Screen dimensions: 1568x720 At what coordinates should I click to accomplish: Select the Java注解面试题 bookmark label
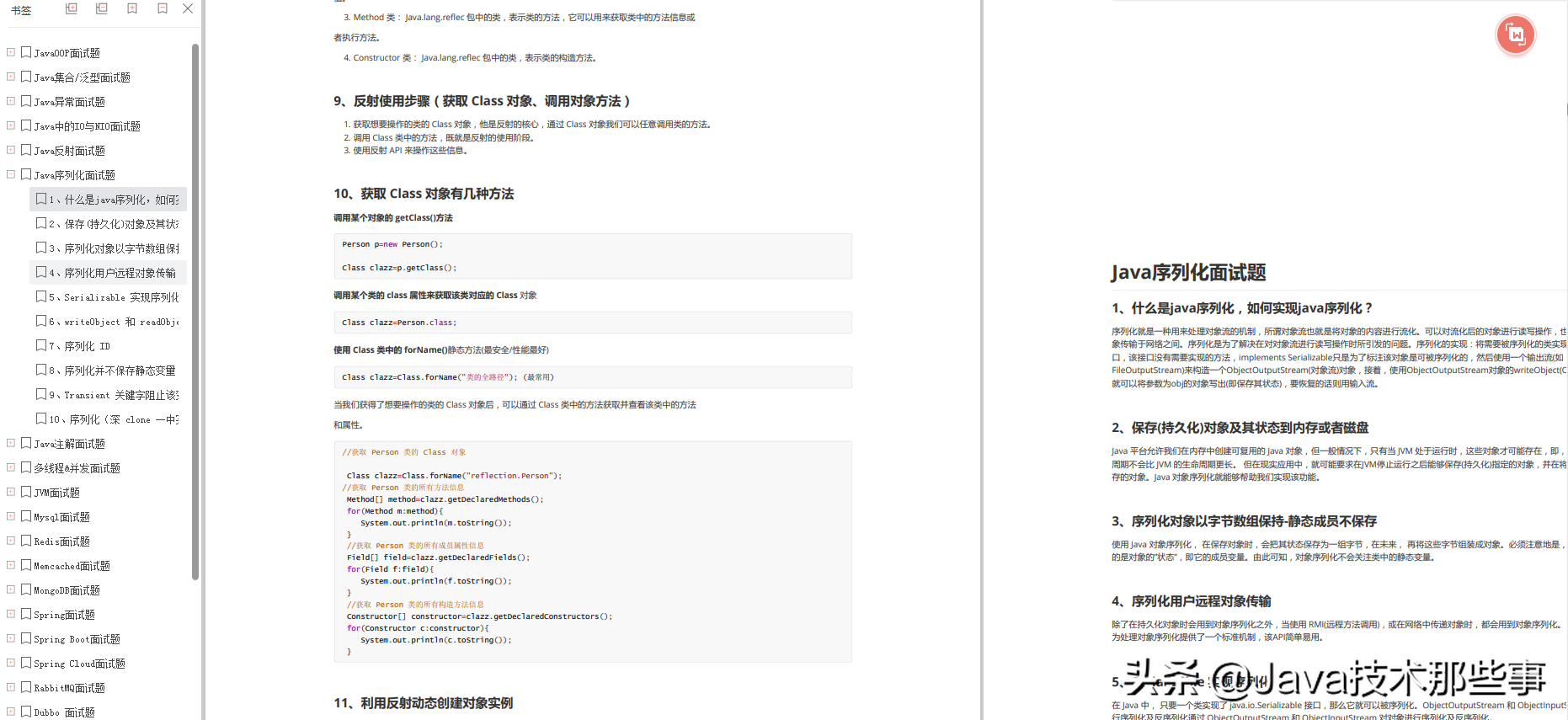coord(70,444)
